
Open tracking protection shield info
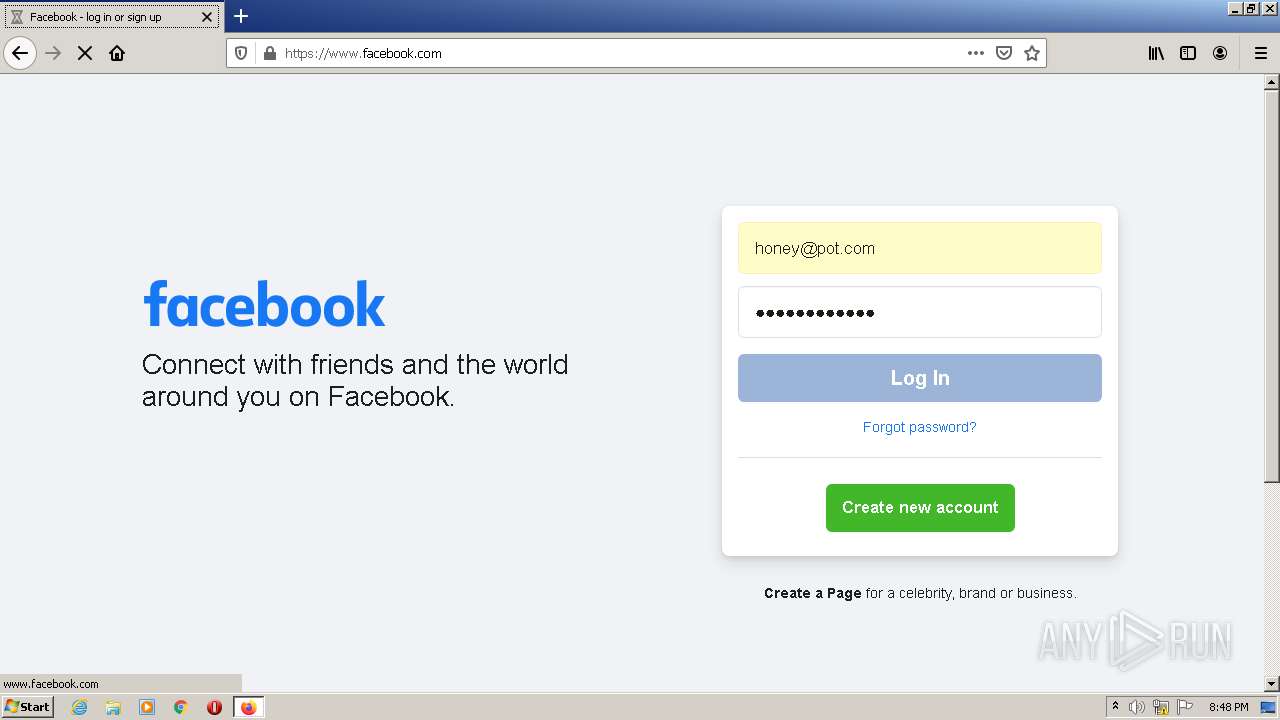pyautogui.click(x=241, y=53)
